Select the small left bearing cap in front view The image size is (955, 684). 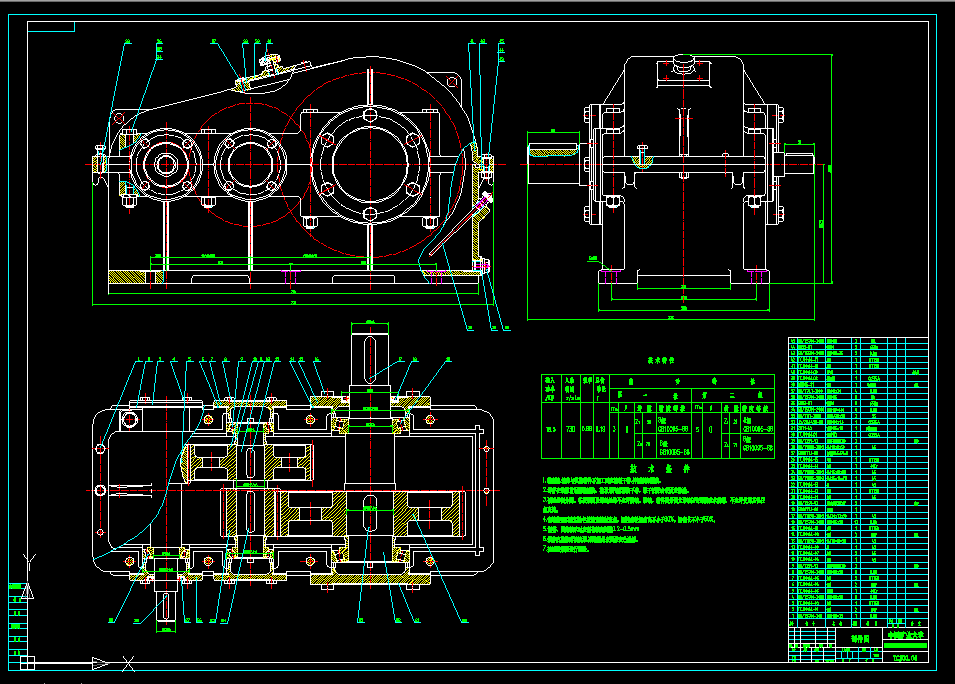tap(166, 164)
